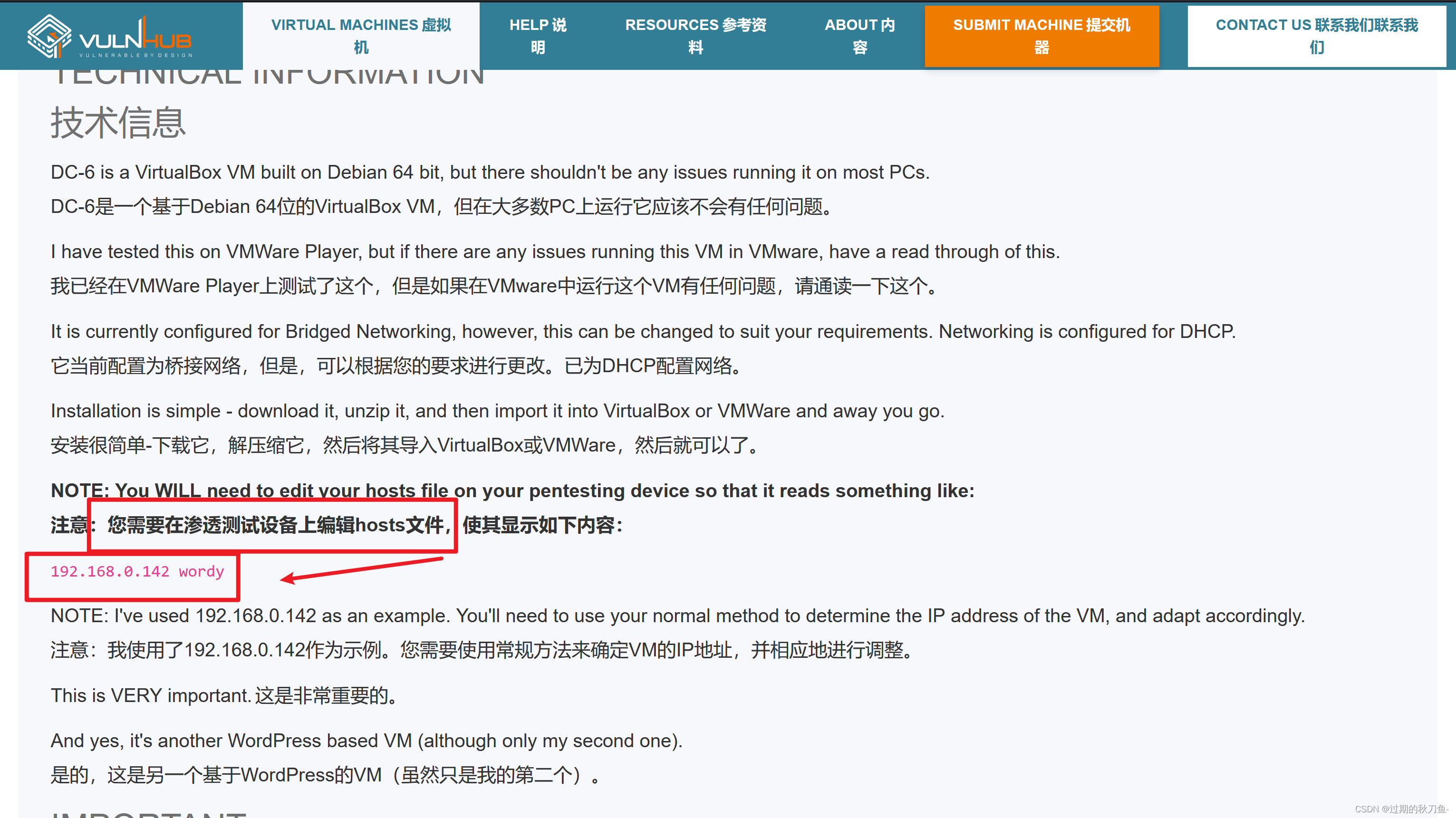Open the Virtual Machines tab
The image size is (1456, 818).
pyautogui.click(x=361, y=36)
